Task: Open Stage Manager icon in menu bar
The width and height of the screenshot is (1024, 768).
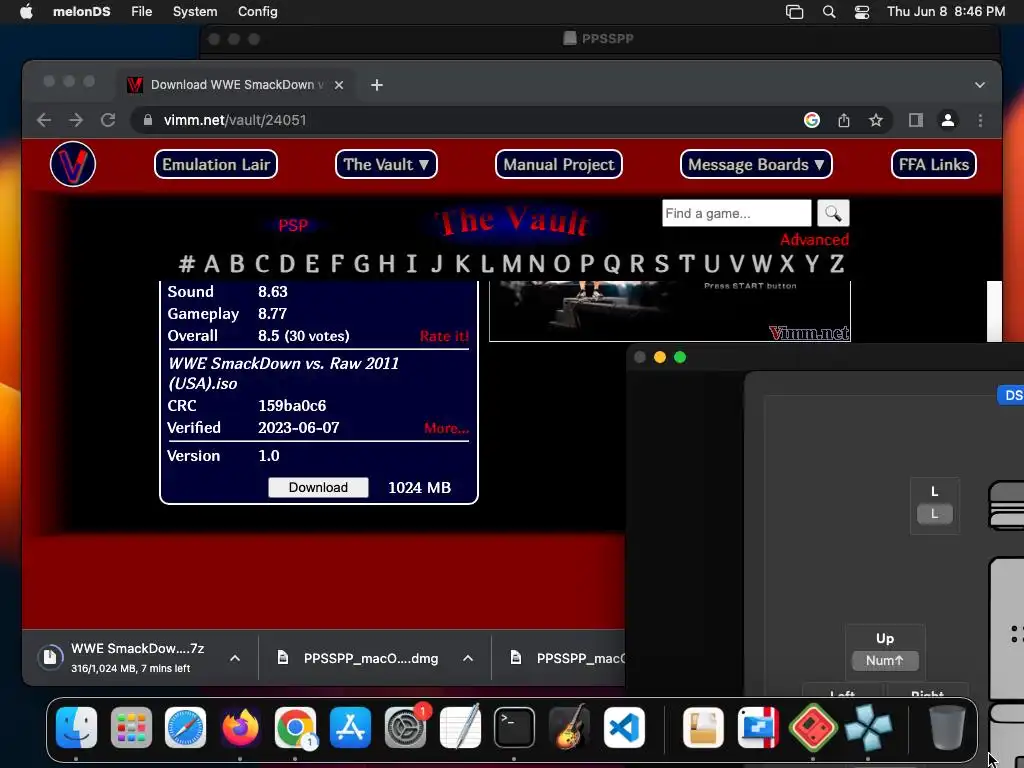Action: (794, 12)
